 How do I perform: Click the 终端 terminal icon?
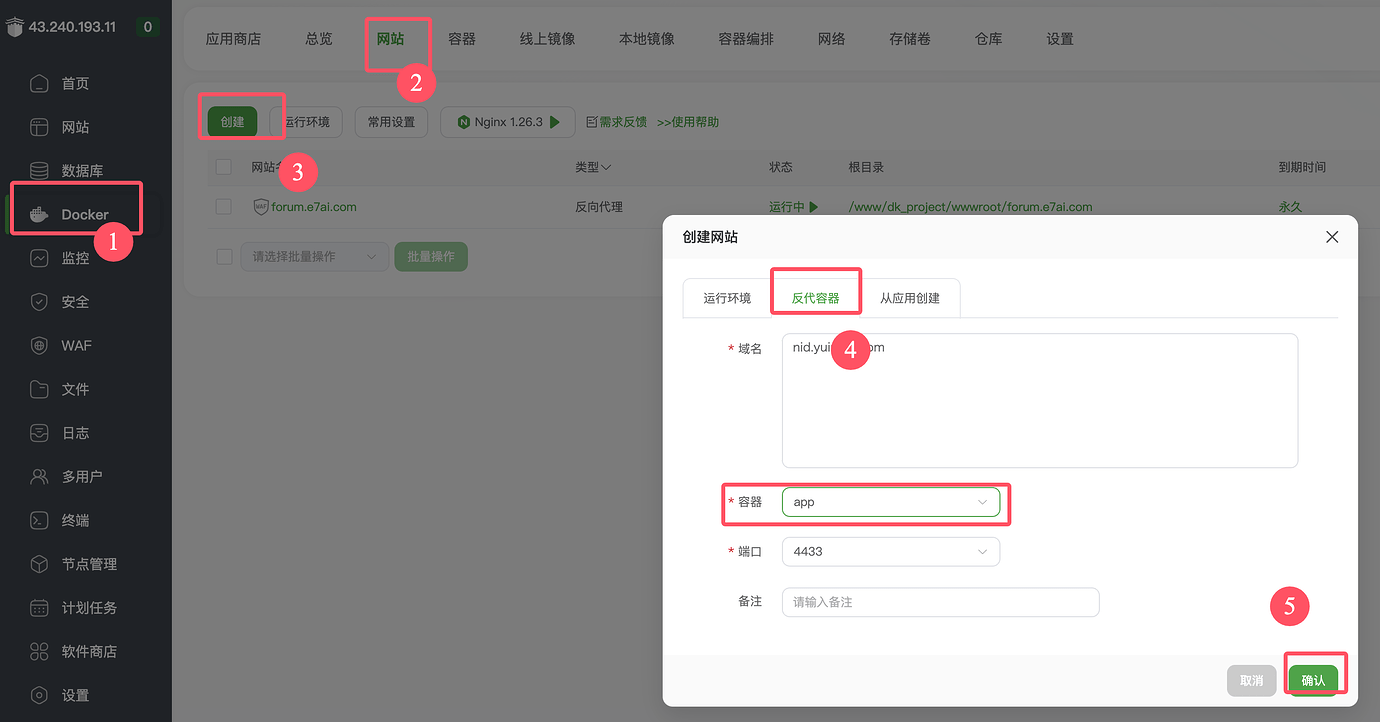(x=39, y=520)
